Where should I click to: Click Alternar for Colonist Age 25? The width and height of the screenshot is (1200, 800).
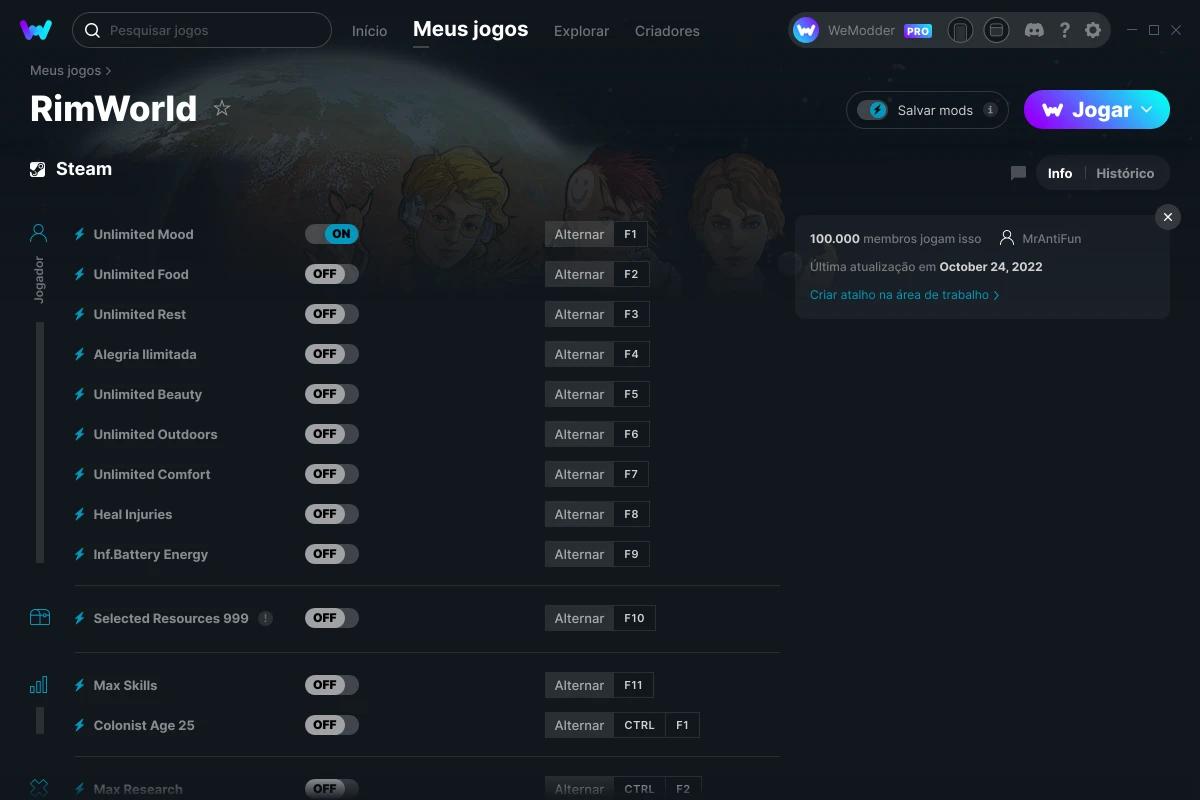click(579, 725)
